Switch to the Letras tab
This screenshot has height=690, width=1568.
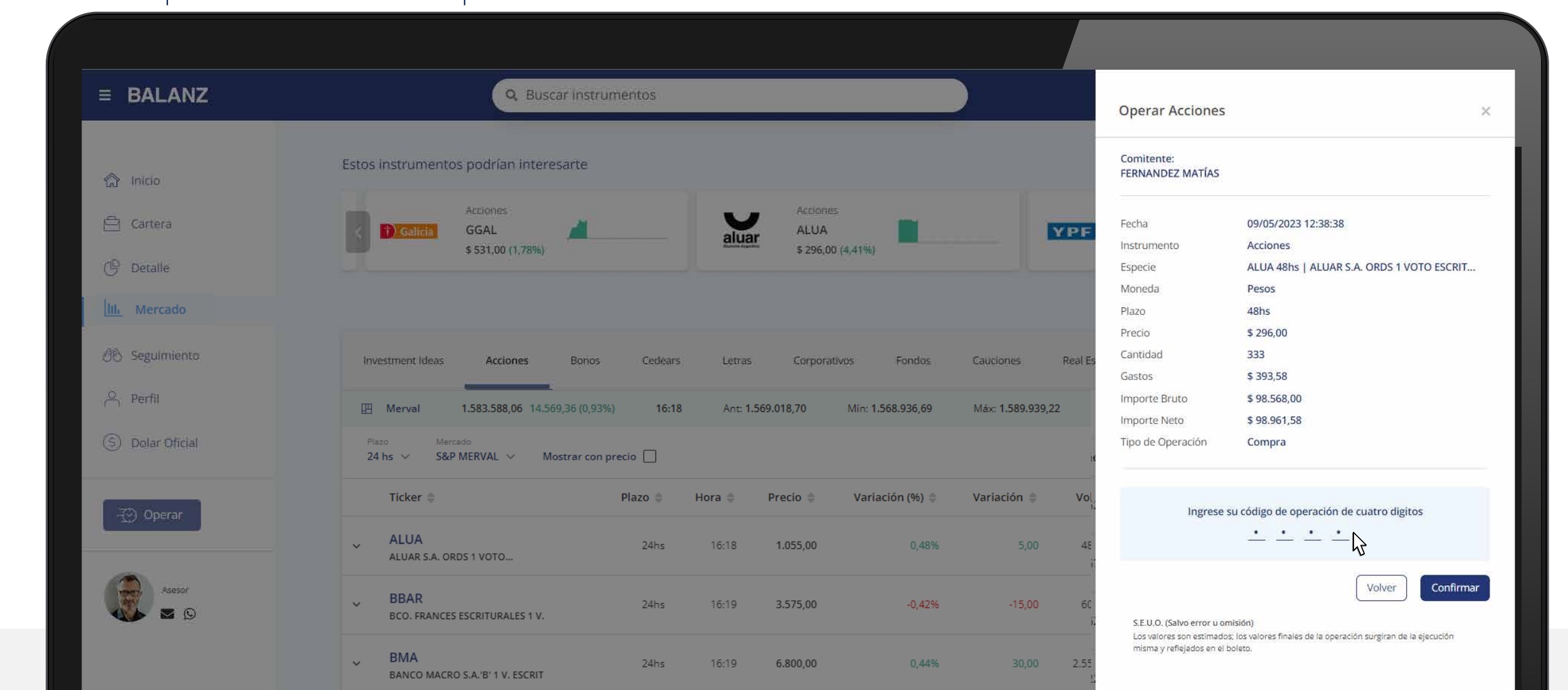736,361
